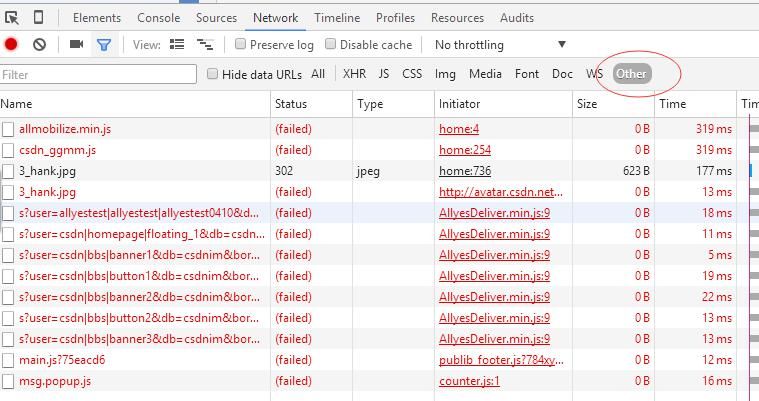This screenshot has height=401, width=759.
Task: Click the capture screenshots camera icon
Action: pyautogui.click(x=76, y=44)
